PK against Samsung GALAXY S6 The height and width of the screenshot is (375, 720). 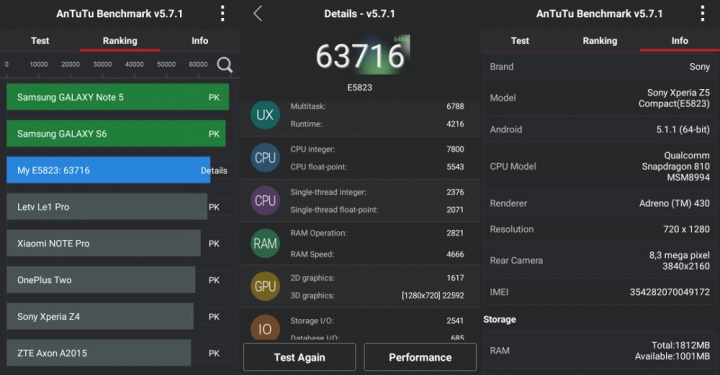[x=214, y=134]
